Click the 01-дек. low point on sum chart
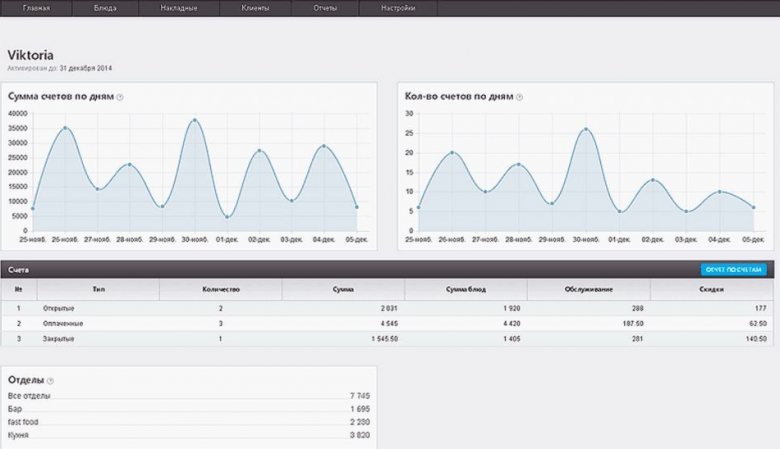 tap(227, 217)
